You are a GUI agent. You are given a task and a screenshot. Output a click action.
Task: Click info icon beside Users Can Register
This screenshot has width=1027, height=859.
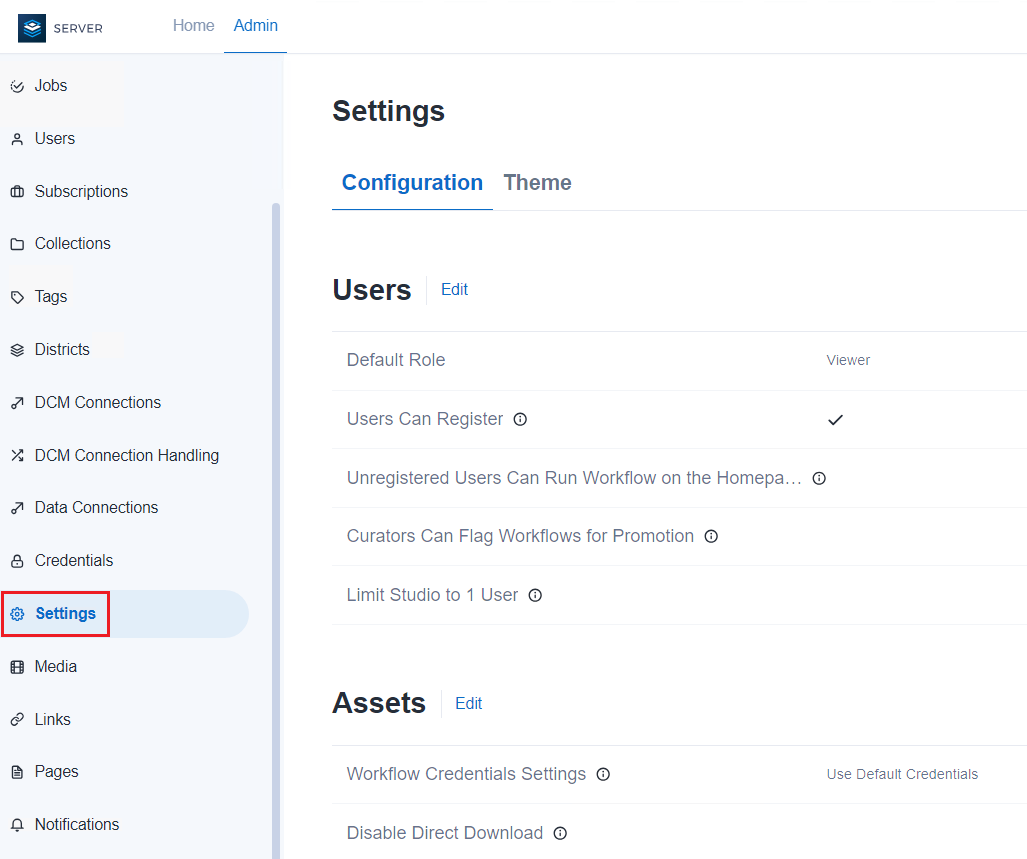pyautogui.click(x=520, y=419)
